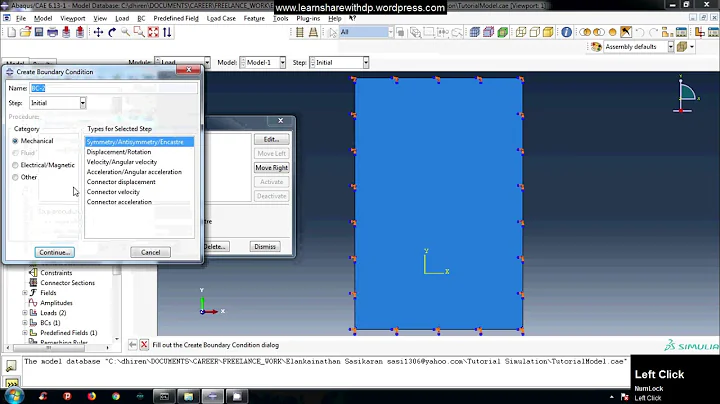Screen dimensions: 720x404
Task: Click the boundary condition Name input field
Action: coord(113,88)
